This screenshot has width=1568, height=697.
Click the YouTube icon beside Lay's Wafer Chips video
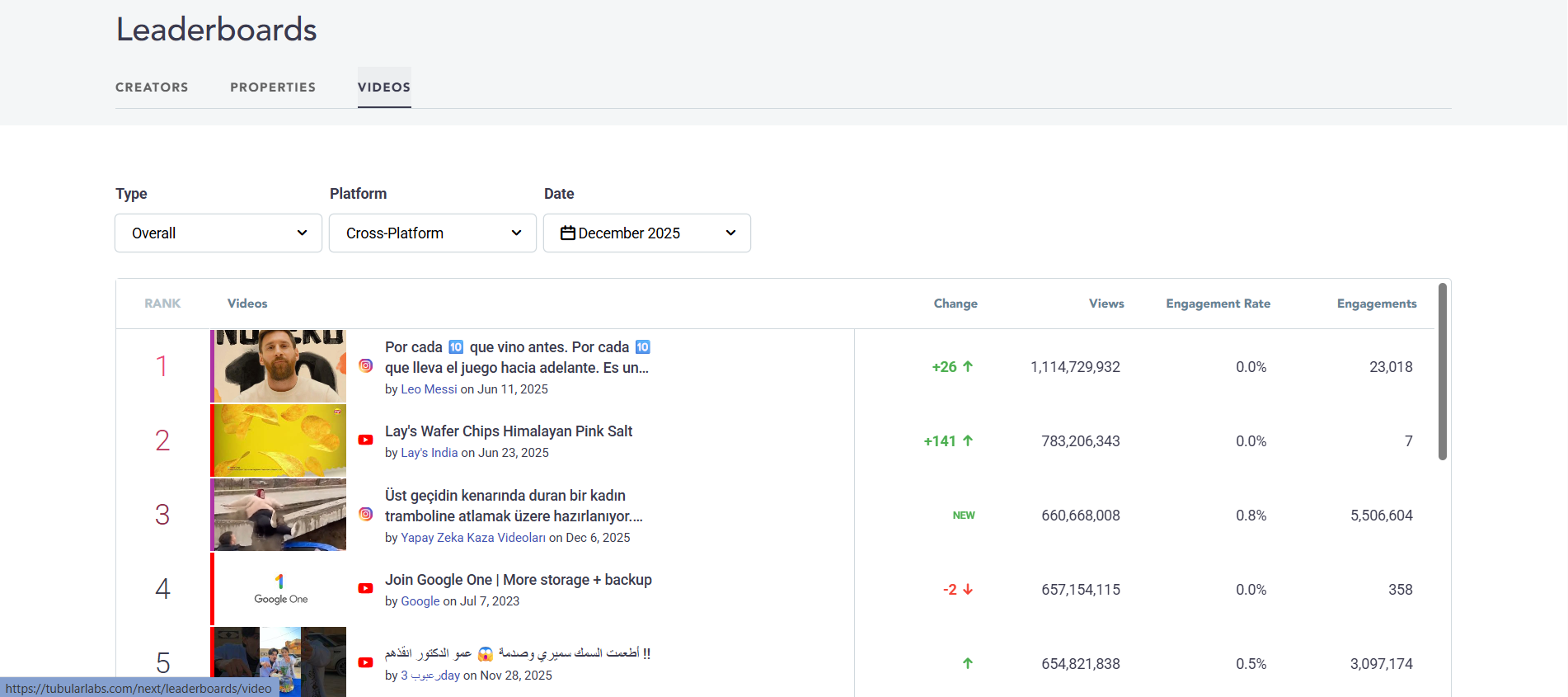(x=366, y=440)
